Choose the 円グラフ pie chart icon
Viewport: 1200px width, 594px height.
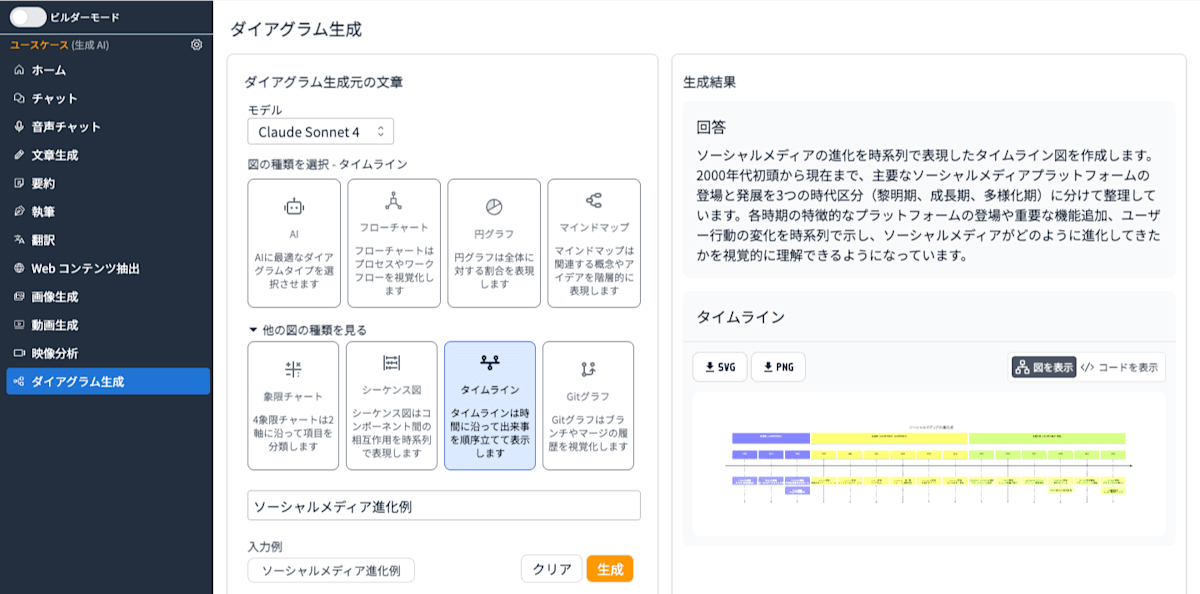pos(494,206)
